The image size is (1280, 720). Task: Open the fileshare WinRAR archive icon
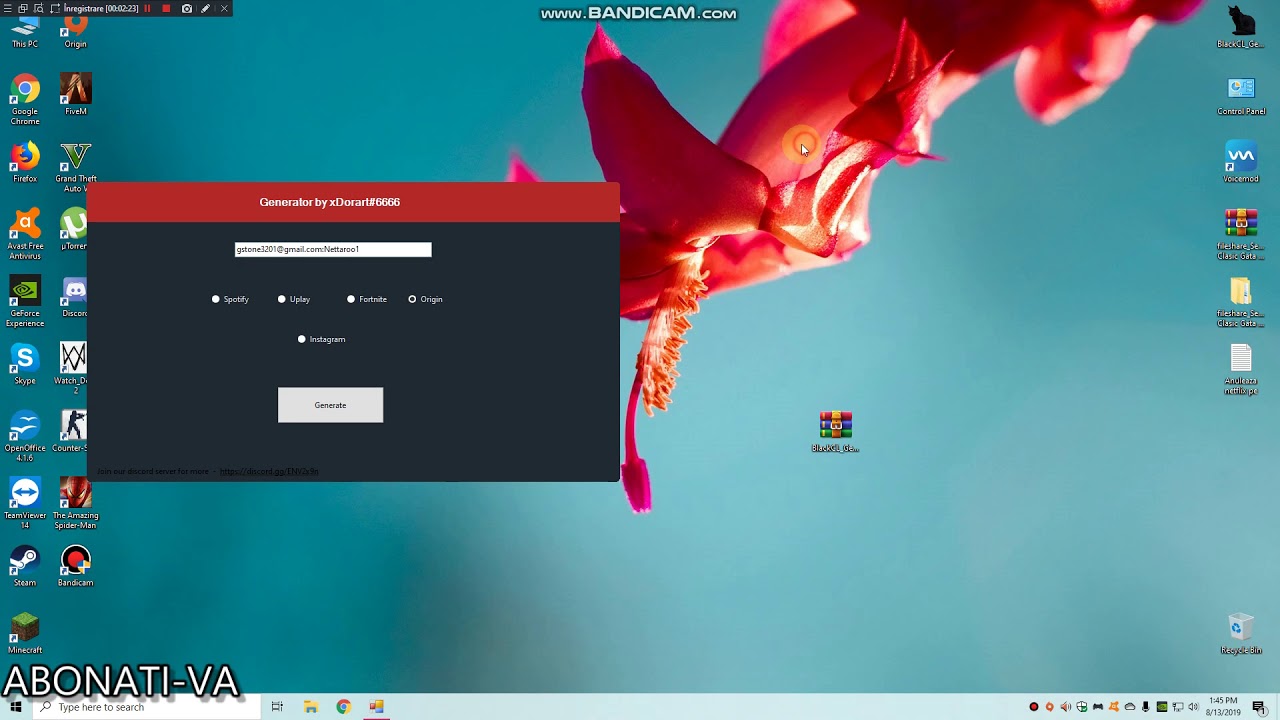click(1241, 235)
